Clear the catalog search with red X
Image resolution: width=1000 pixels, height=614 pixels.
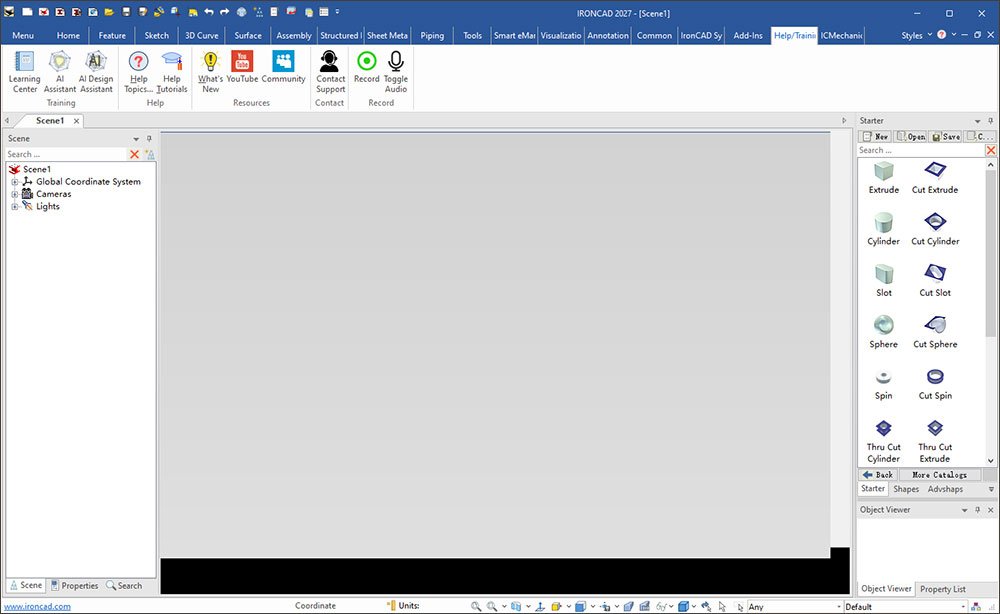[990, 150]
